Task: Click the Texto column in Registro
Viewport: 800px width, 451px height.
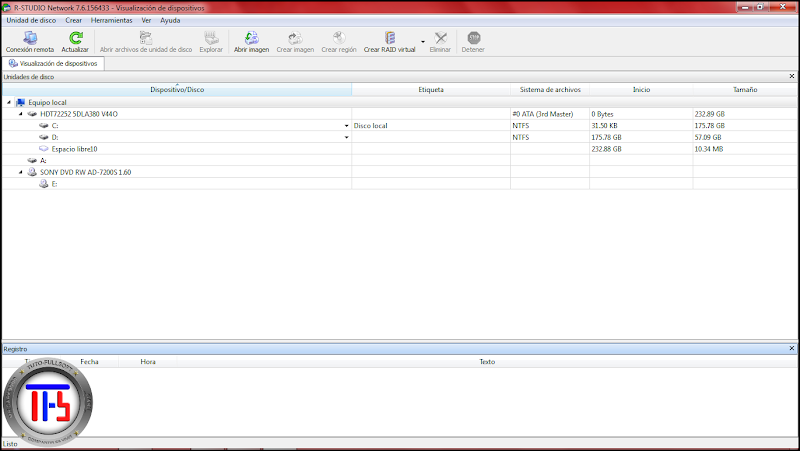Action: click(487, 362)
